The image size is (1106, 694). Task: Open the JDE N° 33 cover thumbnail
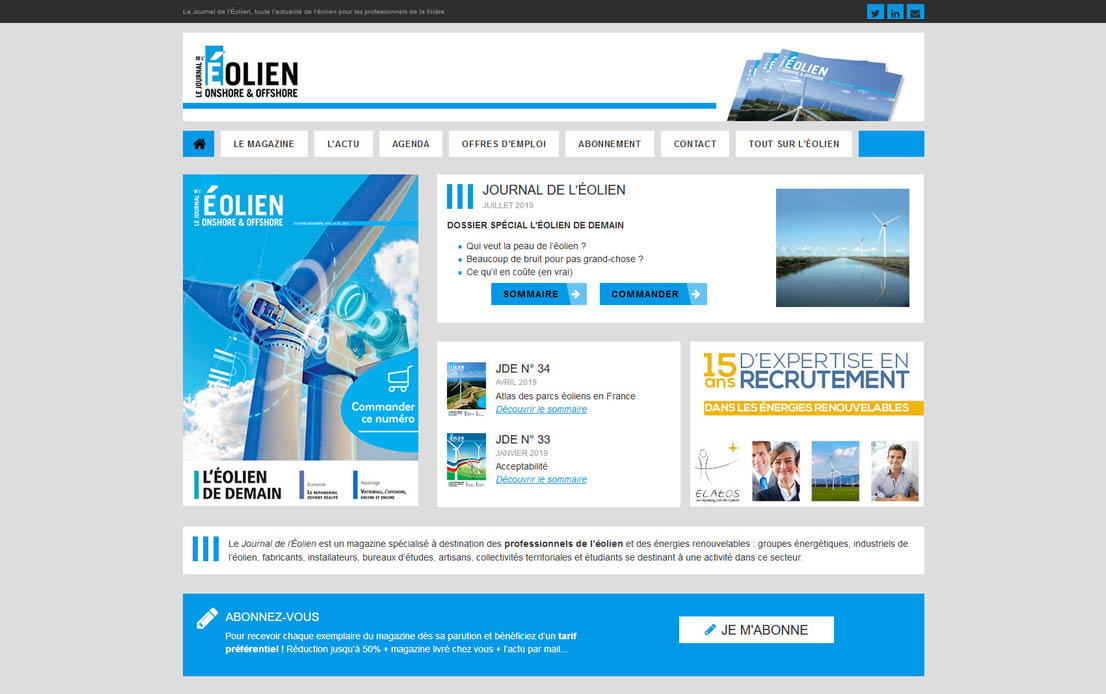[466, 460]
